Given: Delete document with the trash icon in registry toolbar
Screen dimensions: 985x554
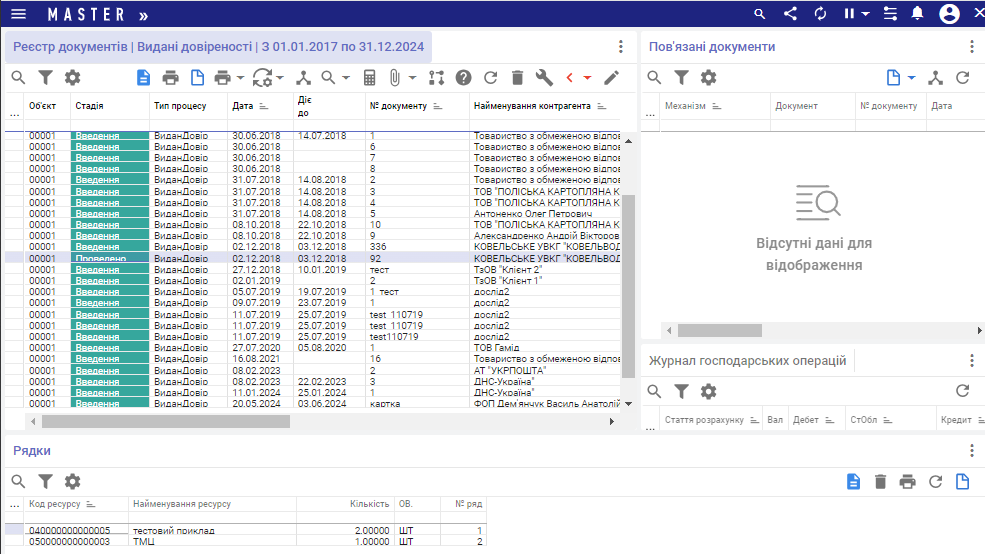Looking at the screenshot, I should click(x=517, y=77).
